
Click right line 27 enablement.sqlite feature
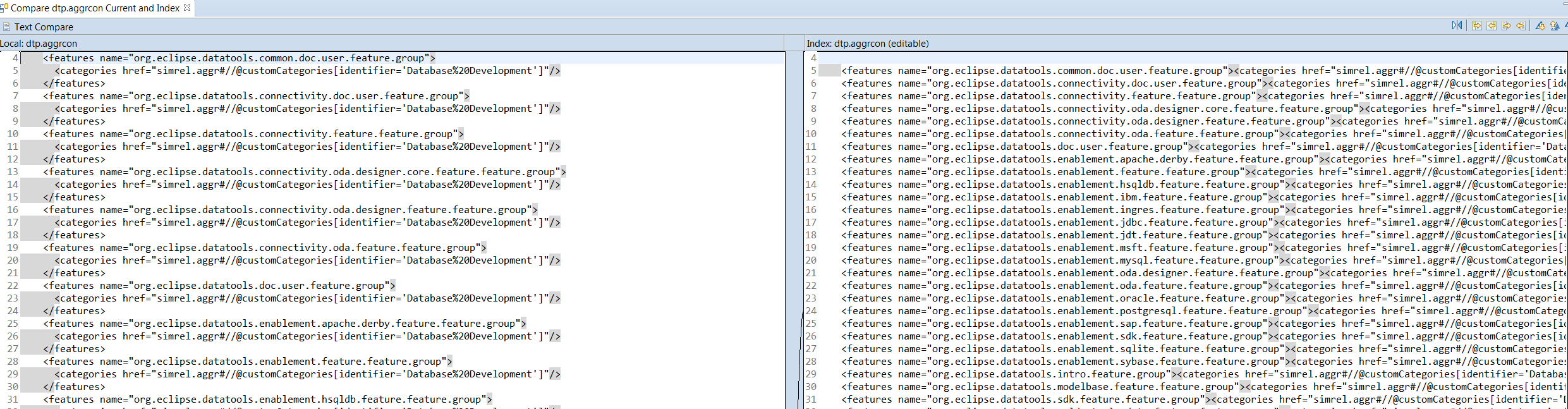point(1066,349)
